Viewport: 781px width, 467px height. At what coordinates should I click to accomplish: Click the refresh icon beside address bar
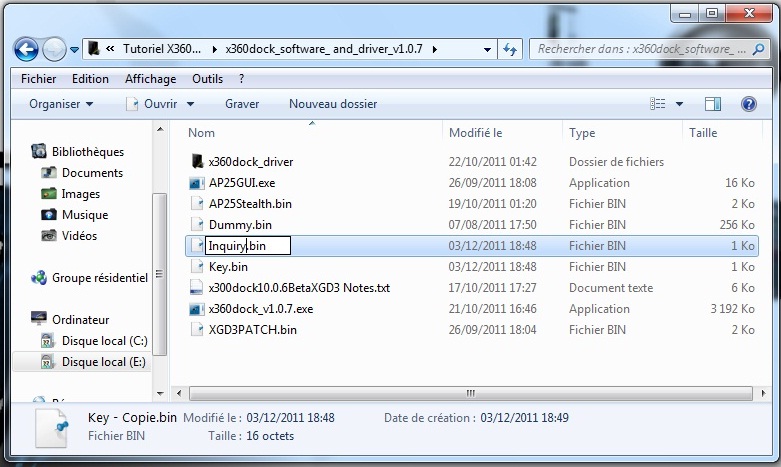pos(510,49)
